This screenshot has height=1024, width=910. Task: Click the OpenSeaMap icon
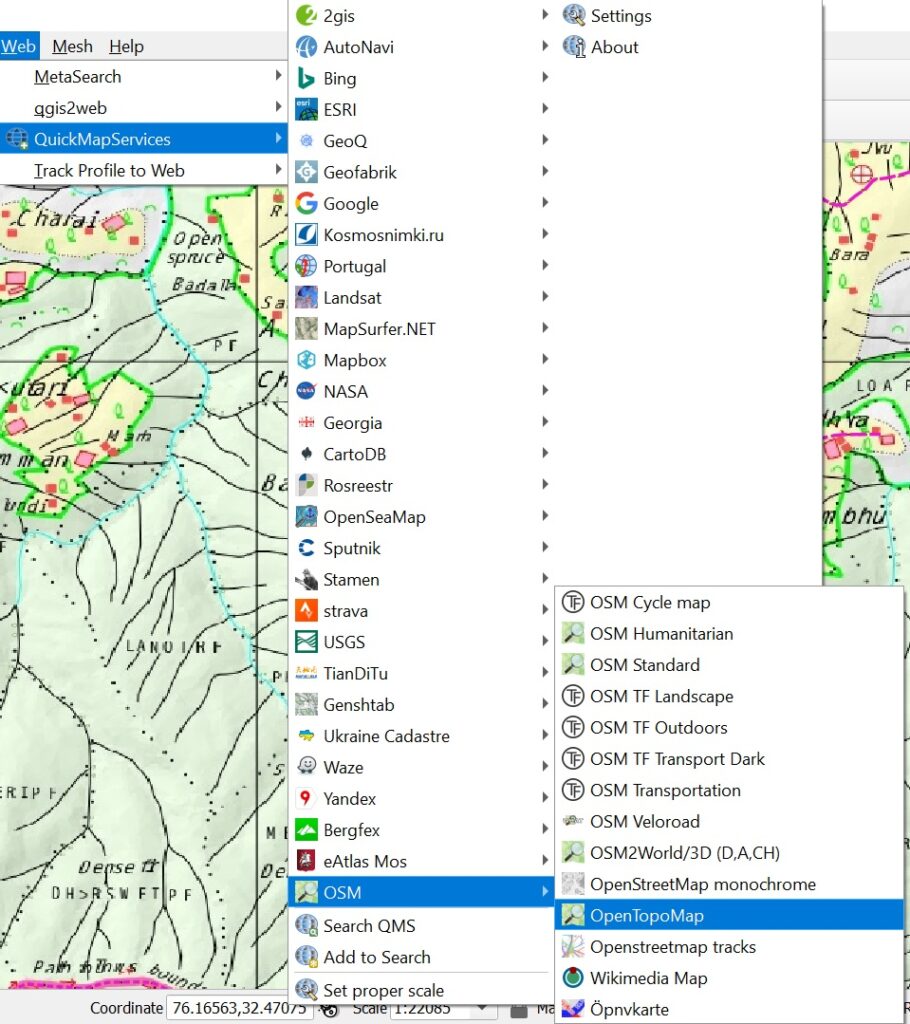click(306, 517)
